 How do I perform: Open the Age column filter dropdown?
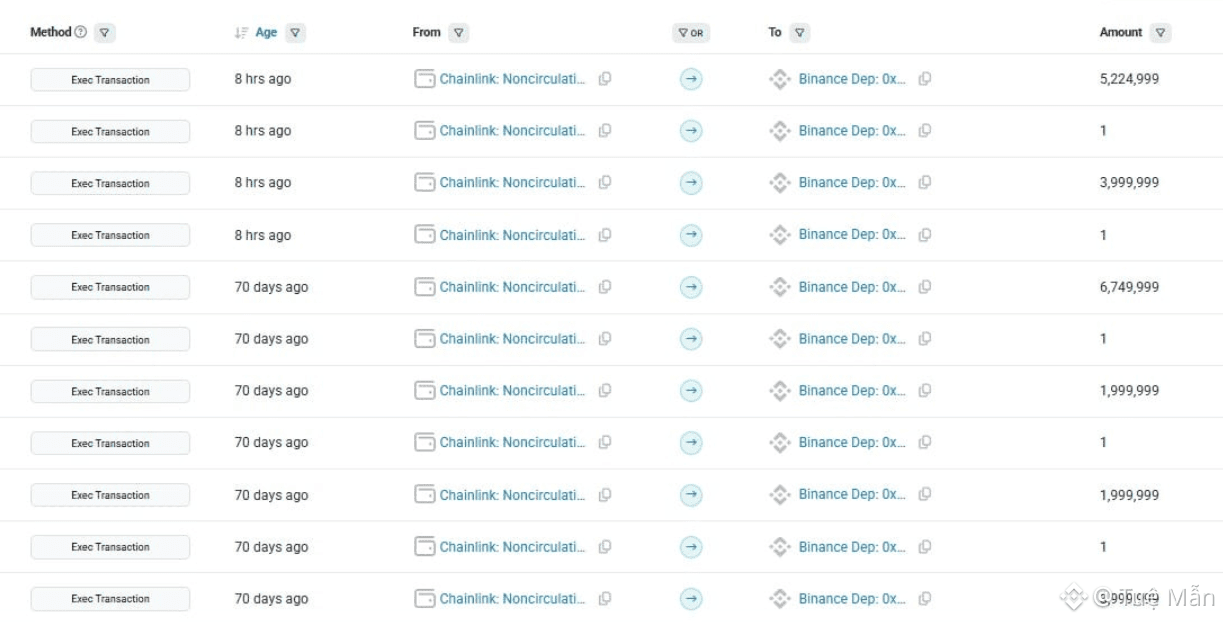[x=295, y=33]
